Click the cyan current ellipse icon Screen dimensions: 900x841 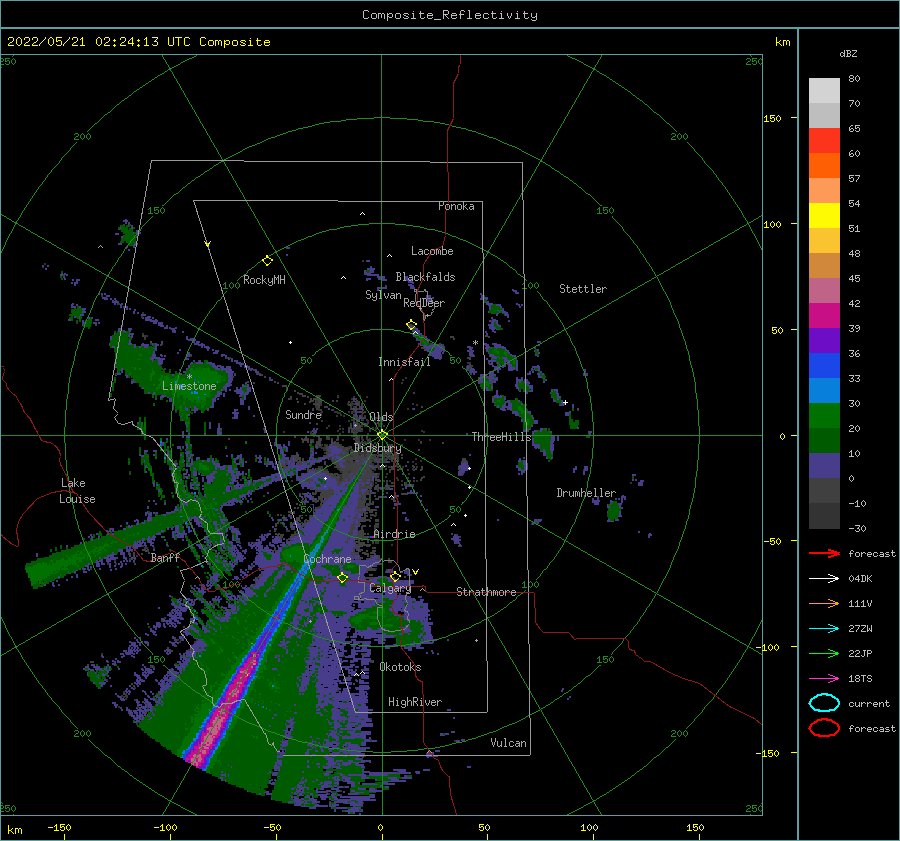pyautogui.click(x=824, y=703)
